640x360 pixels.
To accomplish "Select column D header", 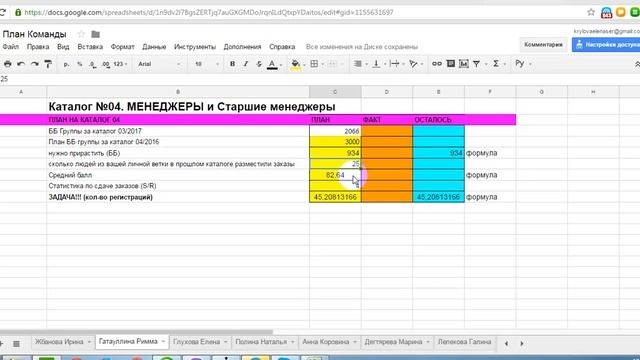I will (x=387, y=92).
